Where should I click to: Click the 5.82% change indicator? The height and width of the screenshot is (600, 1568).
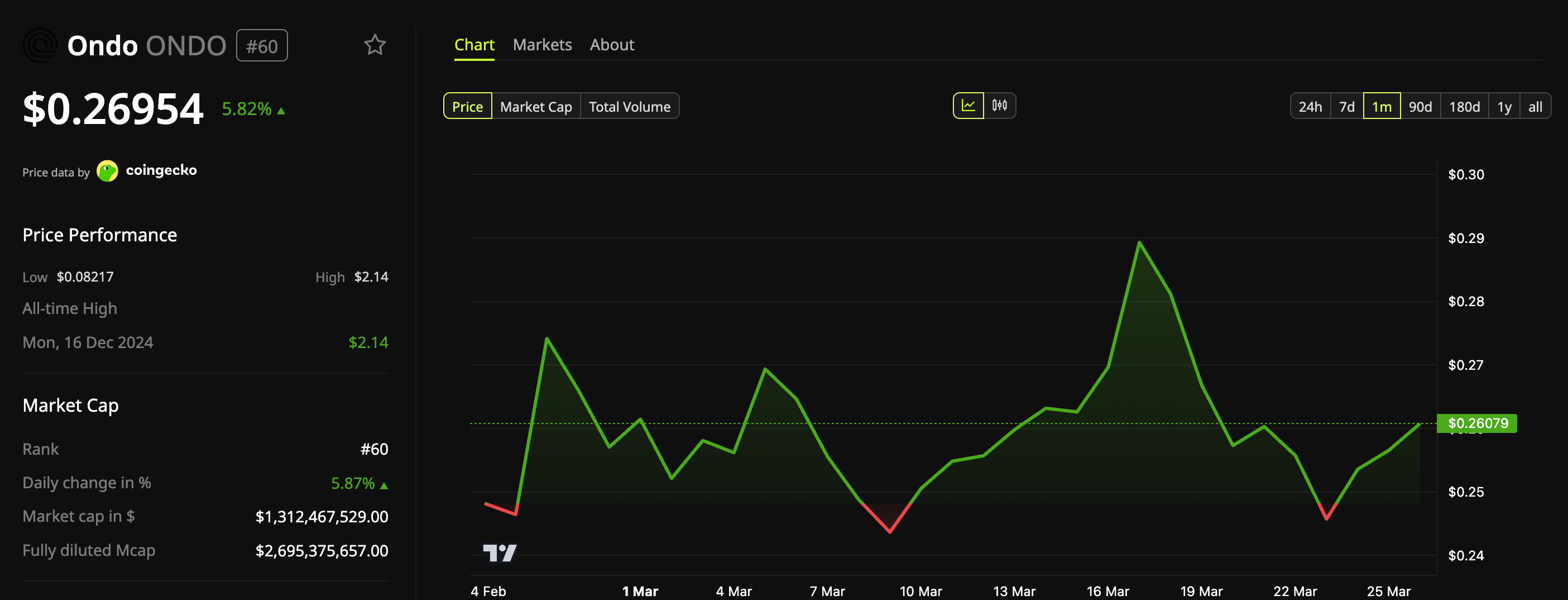coord(253,109)
